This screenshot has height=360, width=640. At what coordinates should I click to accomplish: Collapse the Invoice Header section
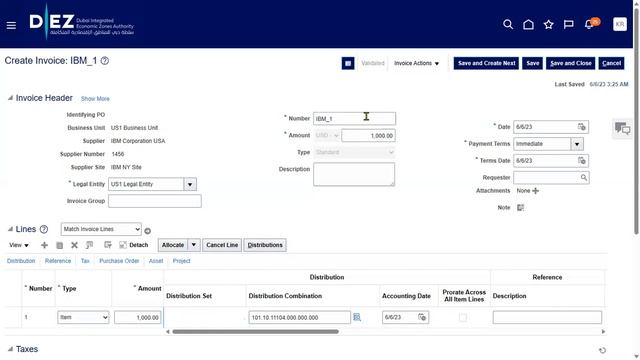(11, 98)
